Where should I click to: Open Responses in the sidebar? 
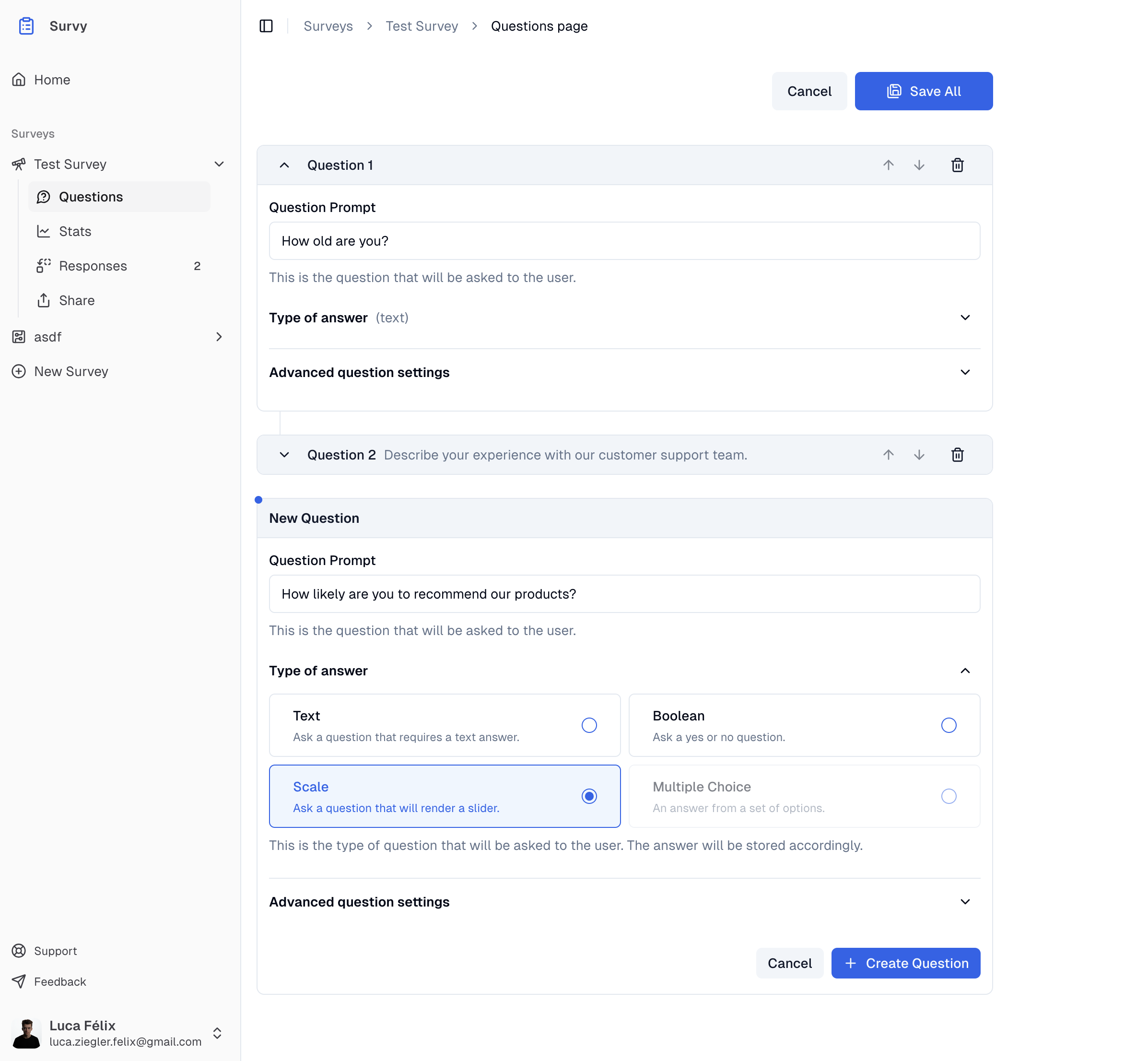click(93, 266)
